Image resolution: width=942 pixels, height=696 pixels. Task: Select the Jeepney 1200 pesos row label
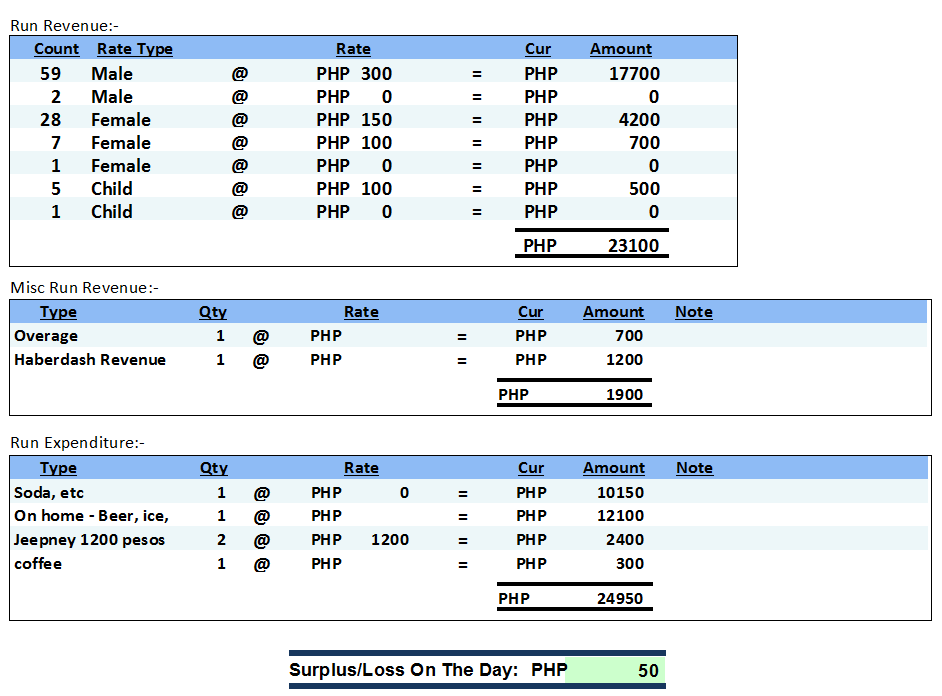[90, 540]
